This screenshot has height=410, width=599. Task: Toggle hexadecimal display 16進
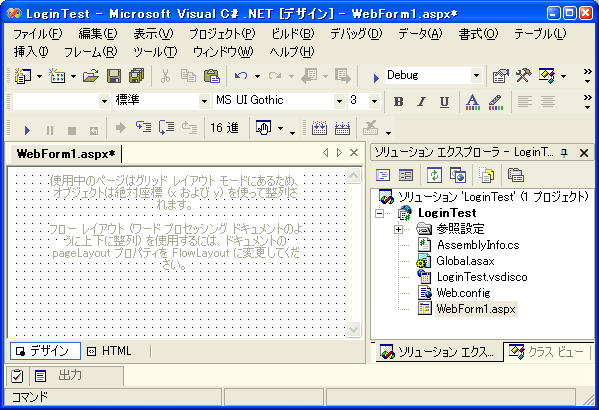(x=224, y=128)
